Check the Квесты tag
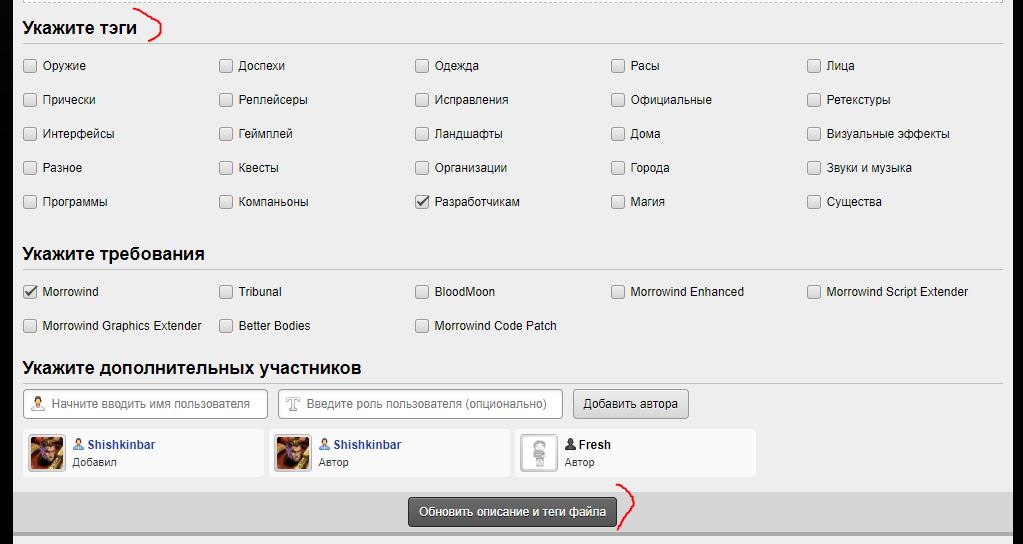Image resolution: width=1023 pixels, height=544 pixels. [226, 168]
